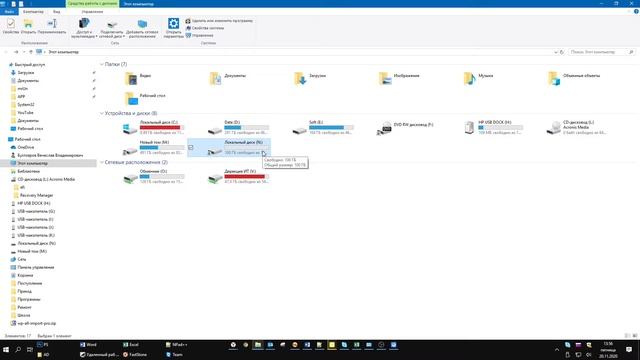Open YouTube folder in quick access
This screenshot has height=360, width=640.
(x=25, y=113)
